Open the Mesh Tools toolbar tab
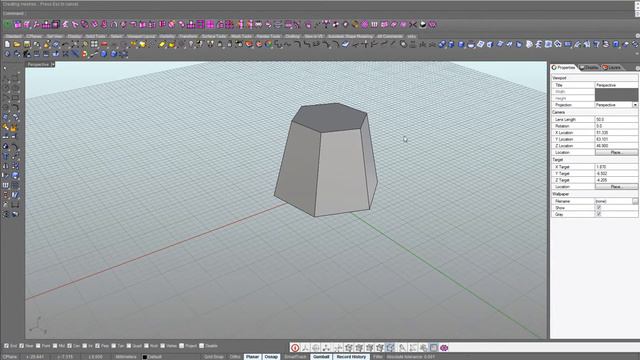Viewport: 640px width, 360px height. point(241,36)
